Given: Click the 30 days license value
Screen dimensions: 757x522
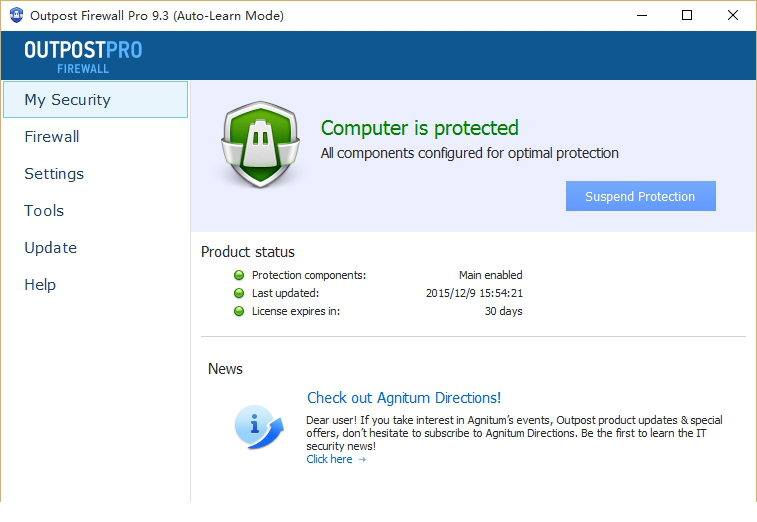Looking at the screenshot, I should [x=504, y=311].
